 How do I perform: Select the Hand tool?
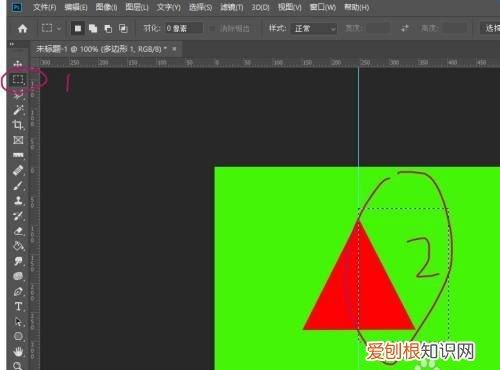coord(18,352)
